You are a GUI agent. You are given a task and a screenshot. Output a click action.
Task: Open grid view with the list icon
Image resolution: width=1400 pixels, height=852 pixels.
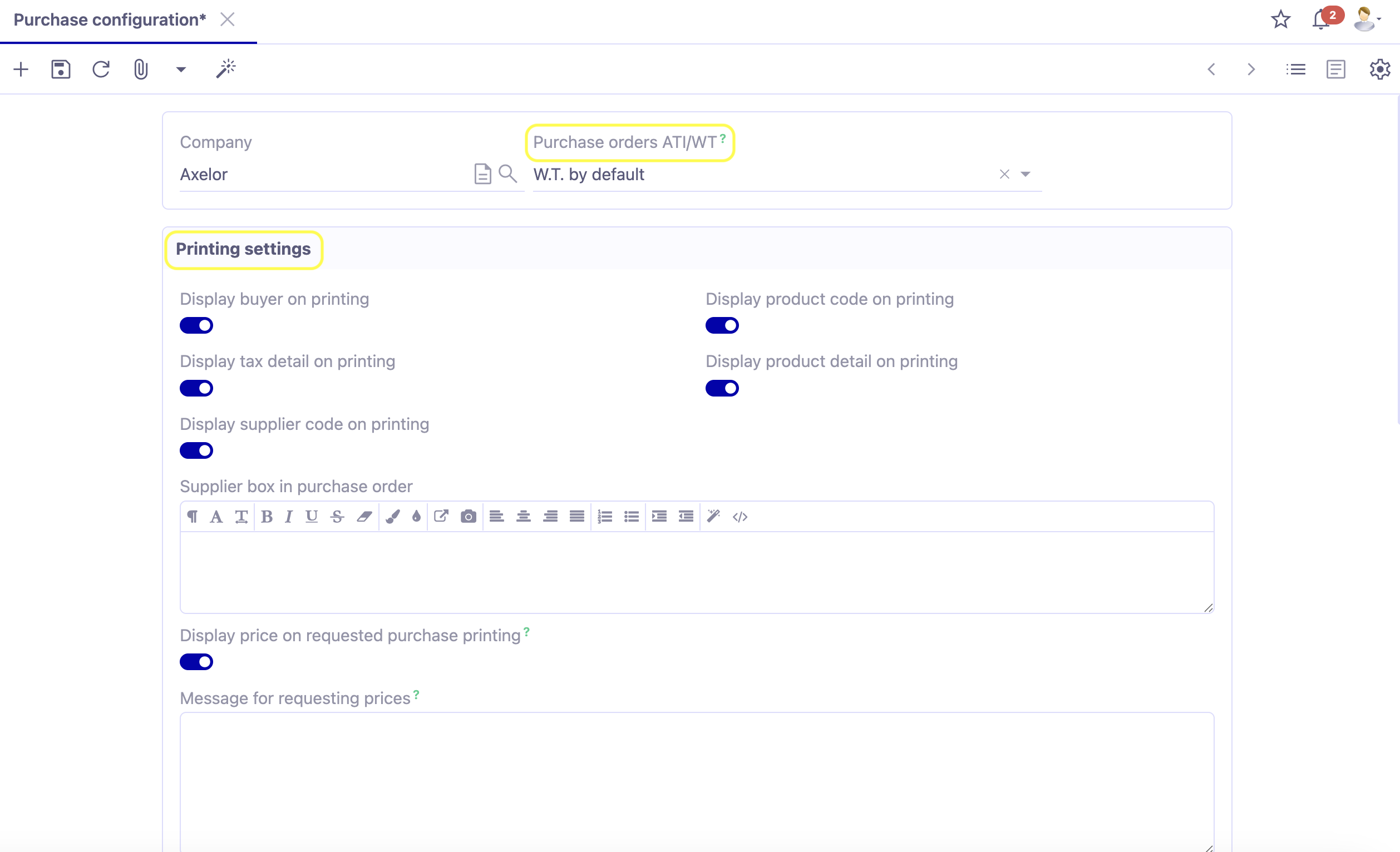pos(1296,69)
